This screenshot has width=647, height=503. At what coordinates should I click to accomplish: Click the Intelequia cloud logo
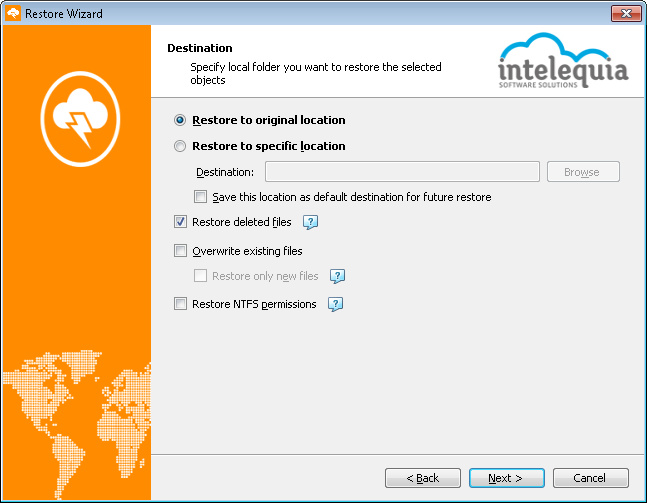[563, 61]
